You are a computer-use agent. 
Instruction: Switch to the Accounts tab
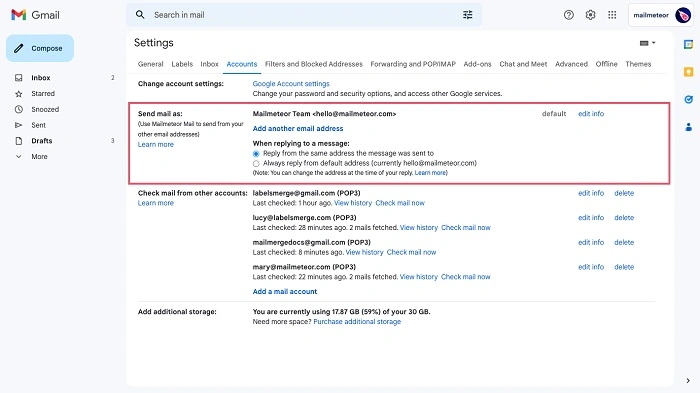point(242,64)
